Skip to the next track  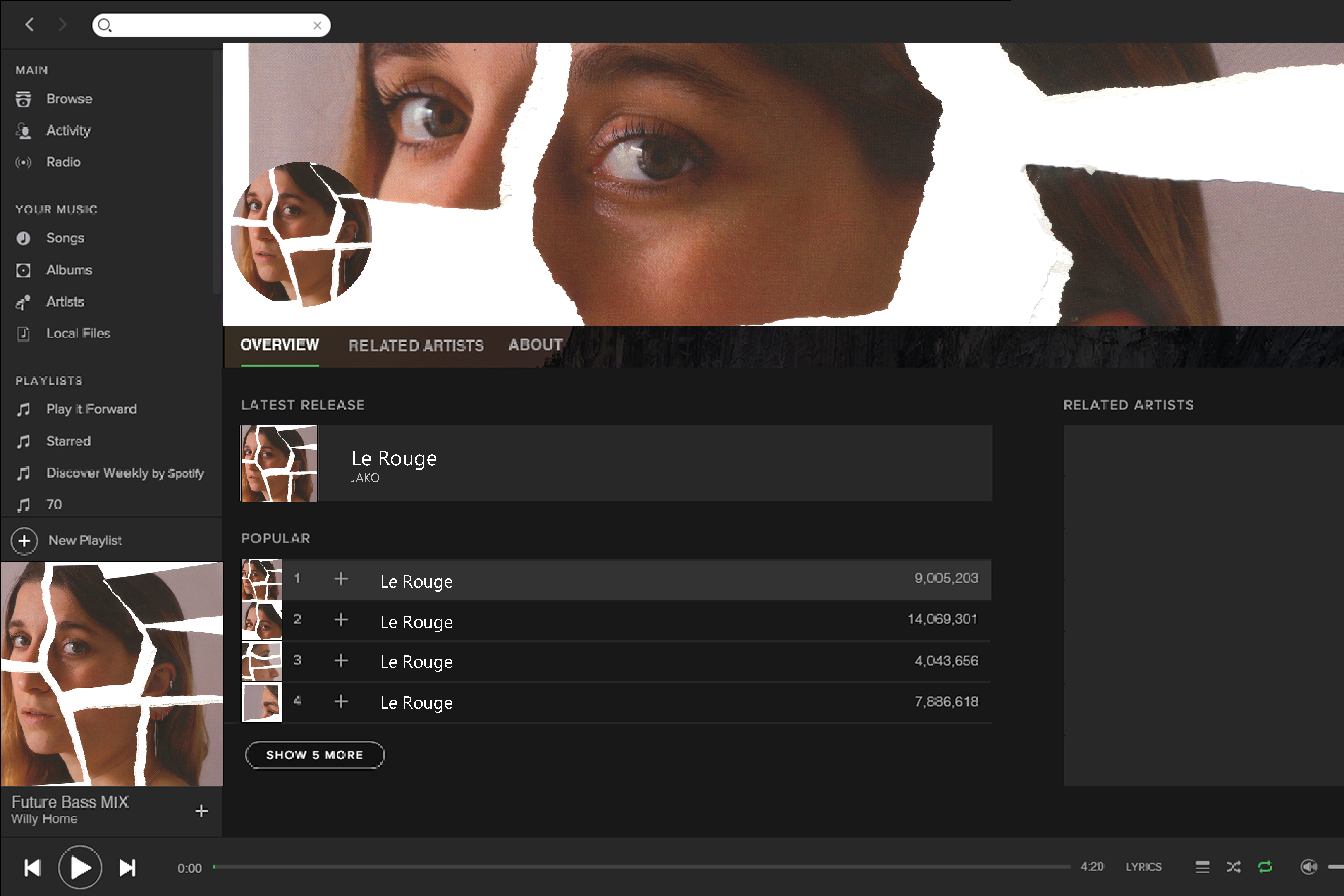127,867
